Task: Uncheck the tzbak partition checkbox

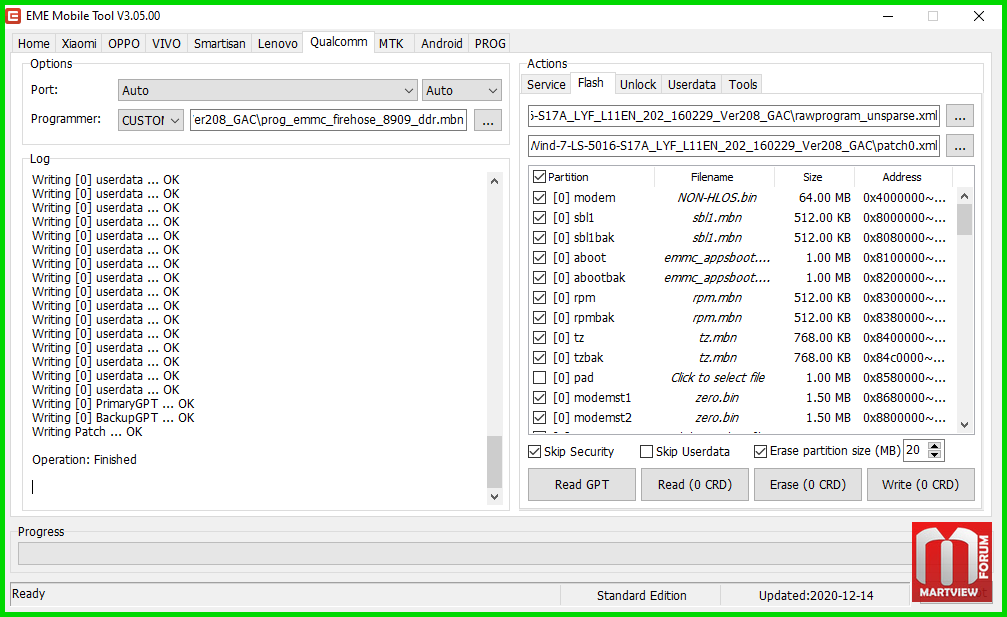Action: tap(539, 358)
